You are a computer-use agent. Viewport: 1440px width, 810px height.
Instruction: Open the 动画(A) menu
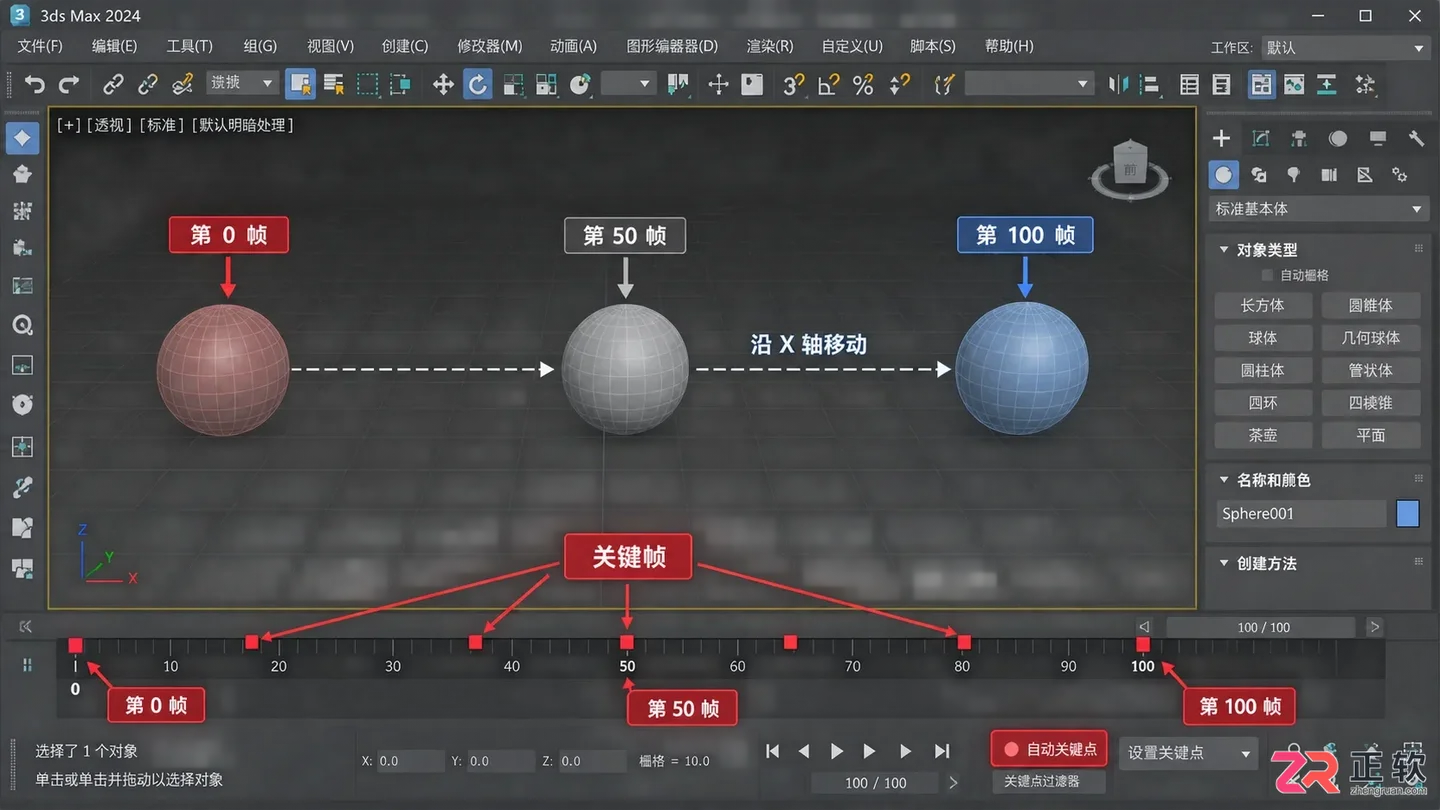click(x=573, y=46)
